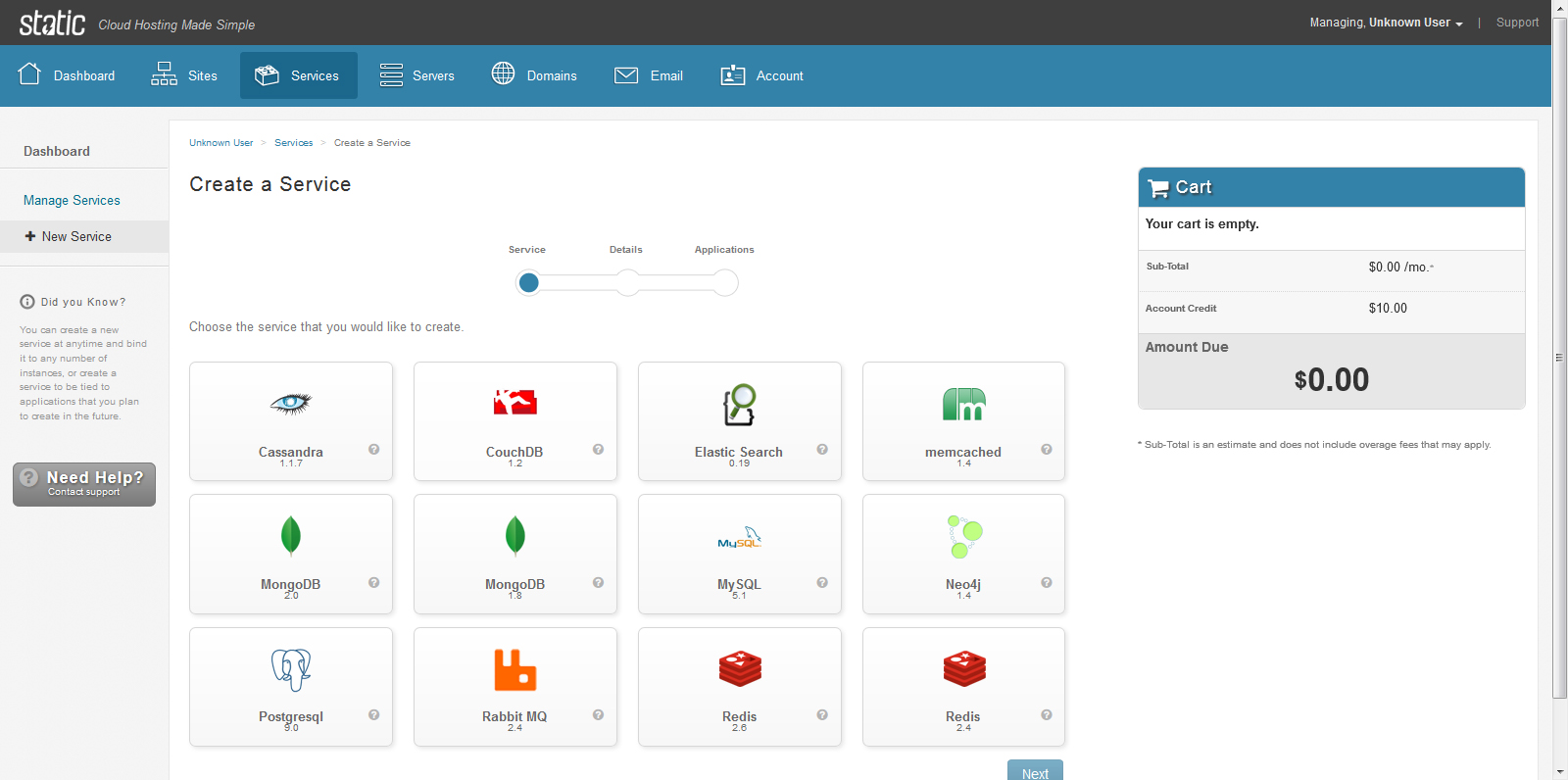Click the Redis 2.4 red cube logo
Screen dimensions: 1568x780
(x=964, y=668)
